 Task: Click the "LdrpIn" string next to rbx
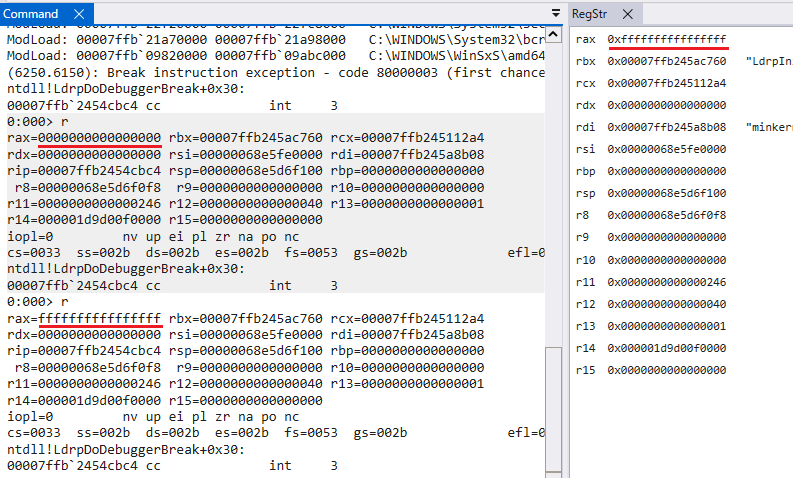(x=769, y=61)
